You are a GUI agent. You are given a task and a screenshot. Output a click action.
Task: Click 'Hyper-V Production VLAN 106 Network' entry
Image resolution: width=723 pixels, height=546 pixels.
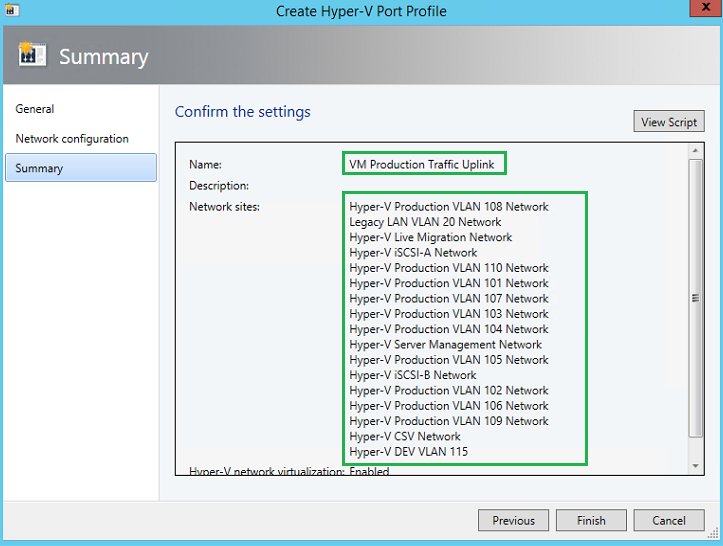449,405
